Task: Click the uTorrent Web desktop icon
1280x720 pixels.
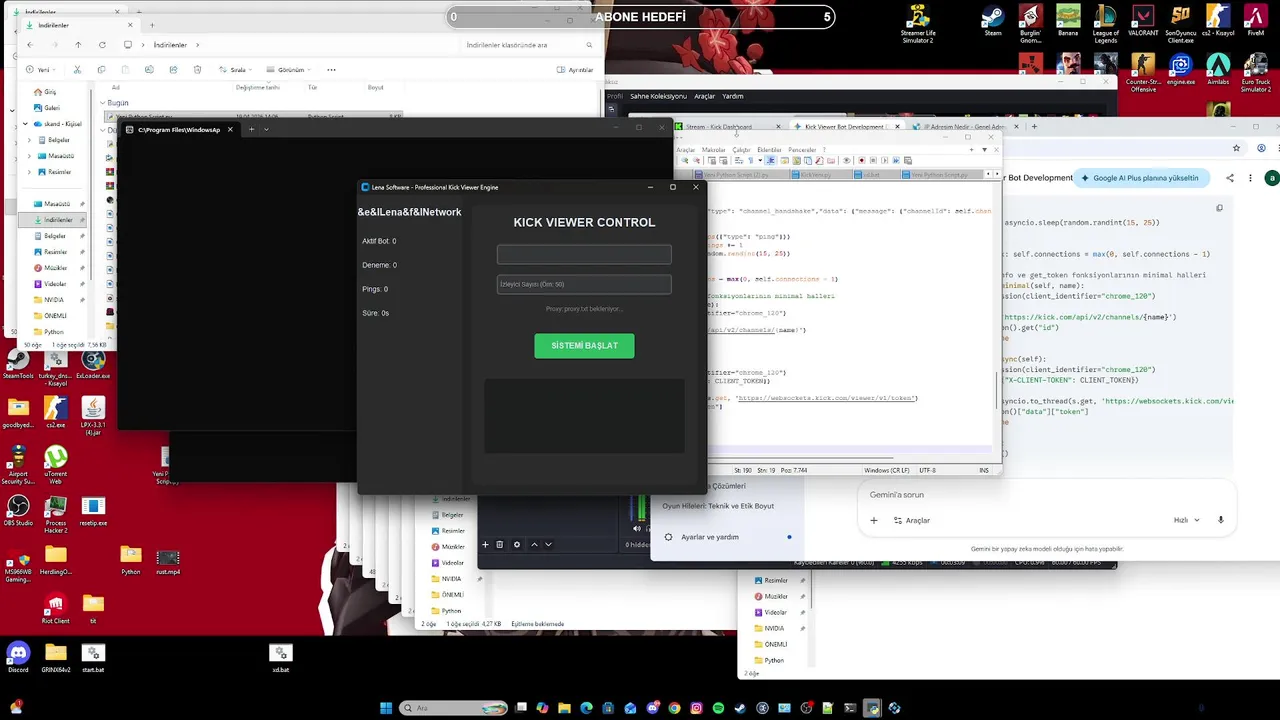Action: [x=56, y=465]
